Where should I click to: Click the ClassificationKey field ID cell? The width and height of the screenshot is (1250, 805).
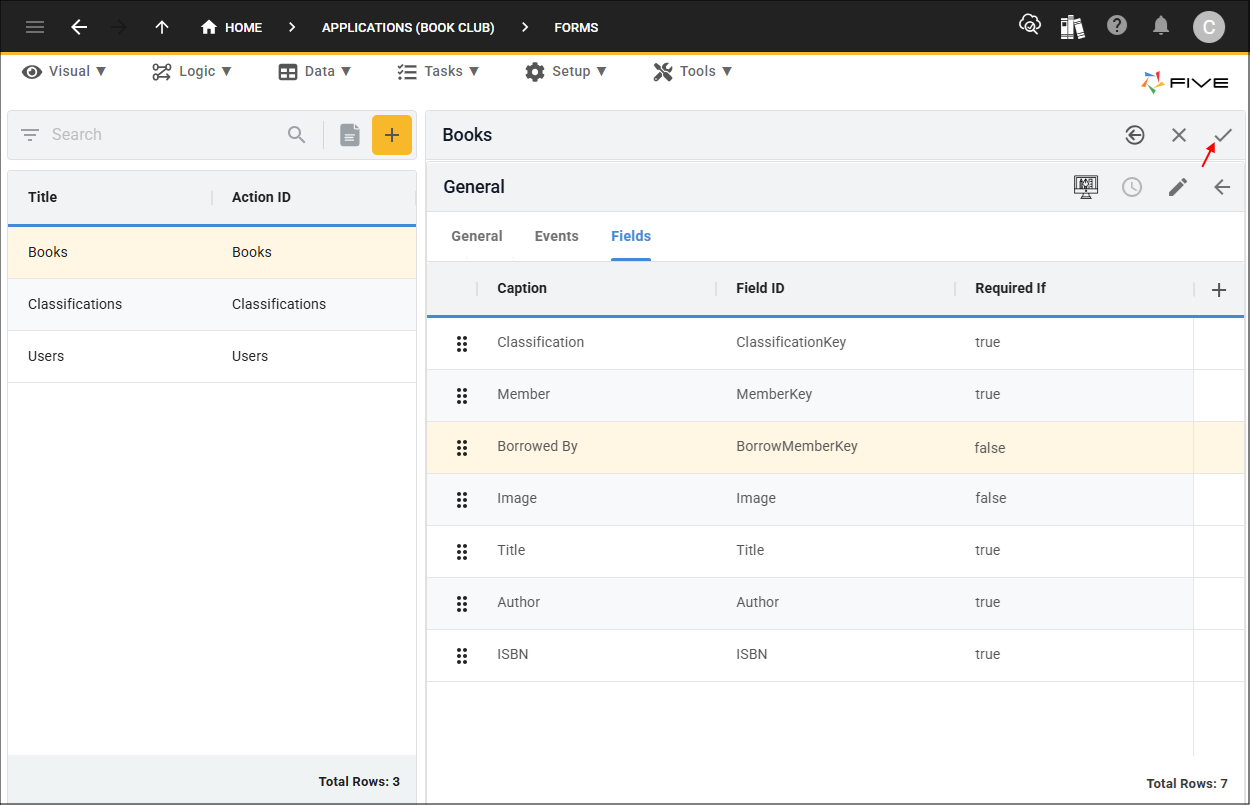[791, 342]
